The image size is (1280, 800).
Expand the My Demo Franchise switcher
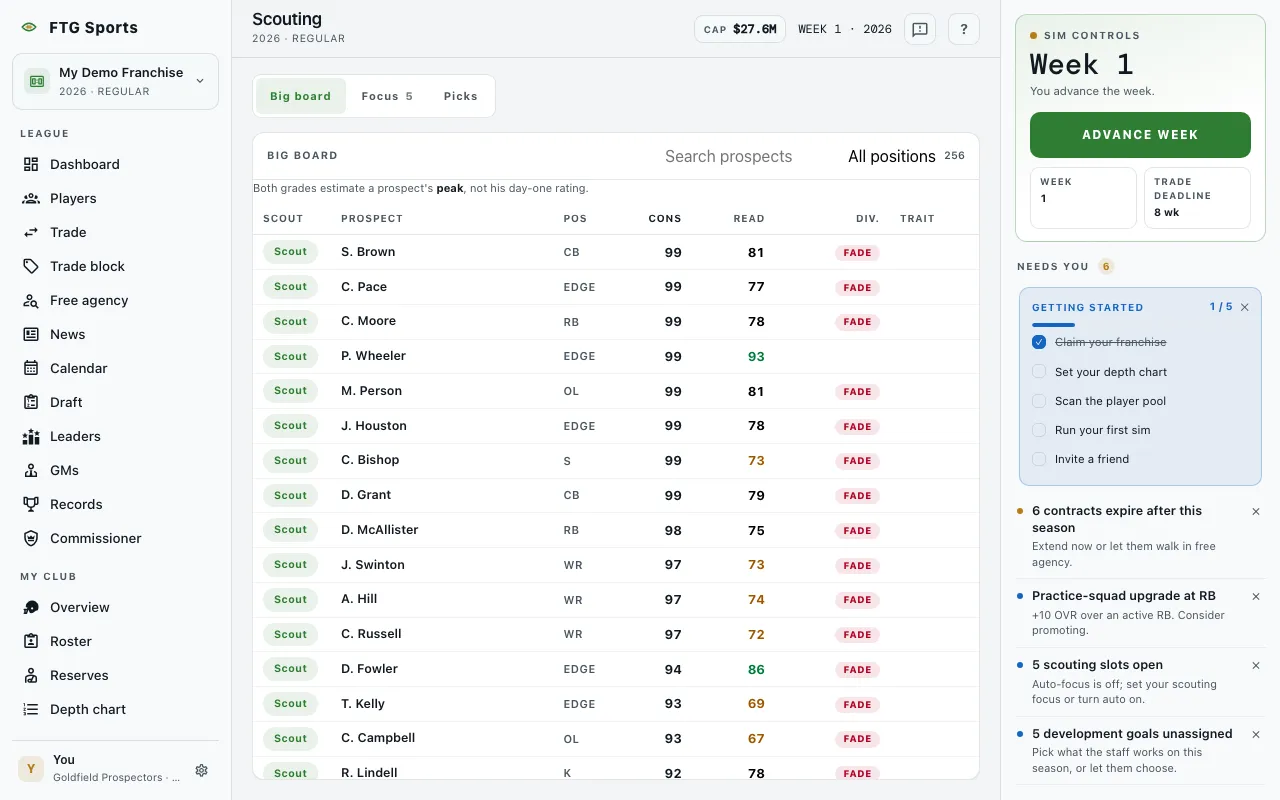click(x=115, y=81)
